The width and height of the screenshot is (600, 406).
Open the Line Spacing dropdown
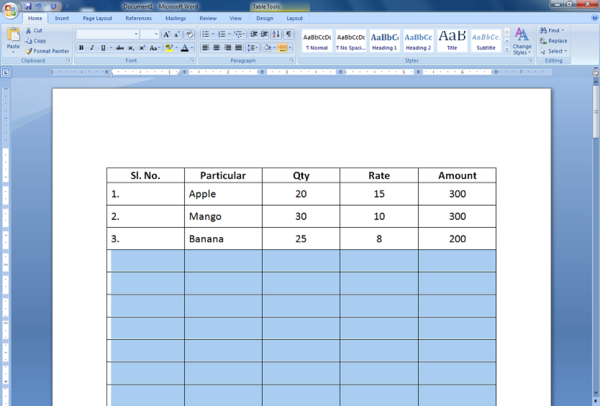pyautogui.click(x=252, y=48)
